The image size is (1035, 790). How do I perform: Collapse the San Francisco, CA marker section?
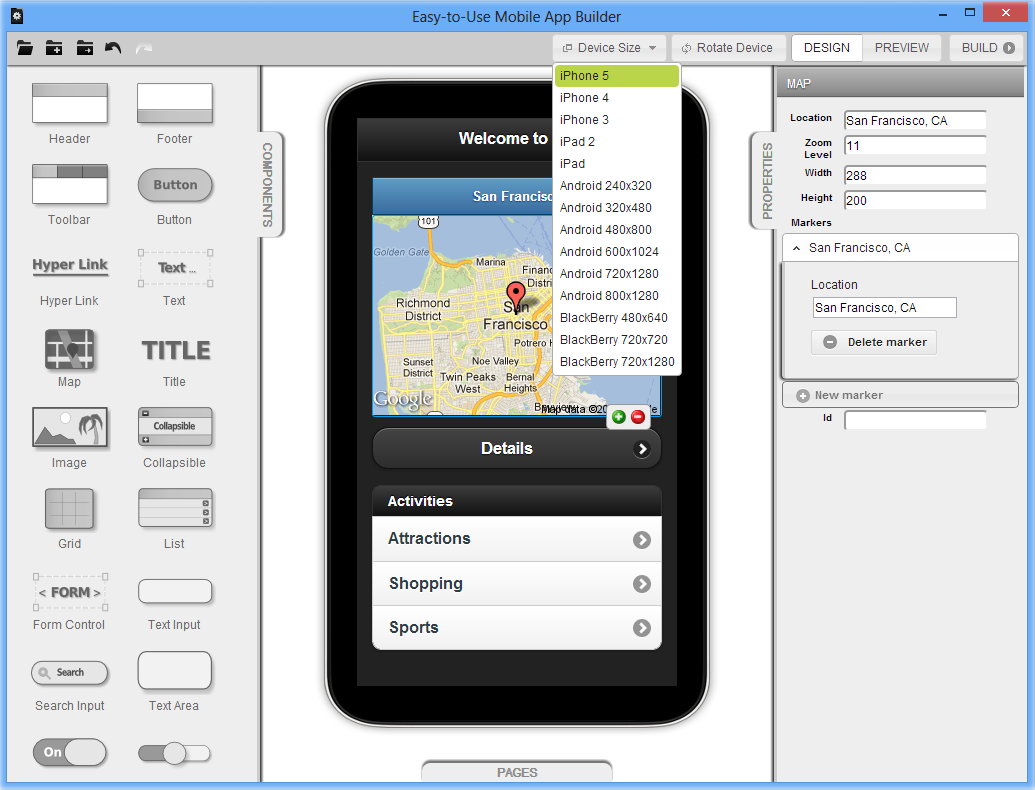[797, 248]
